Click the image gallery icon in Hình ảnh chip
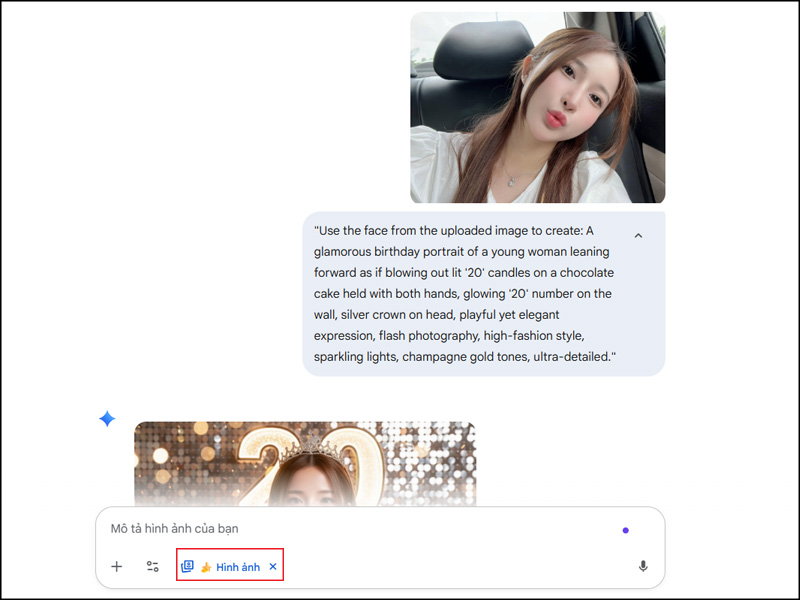The image size is (800, 600). [x=187, y=566]
